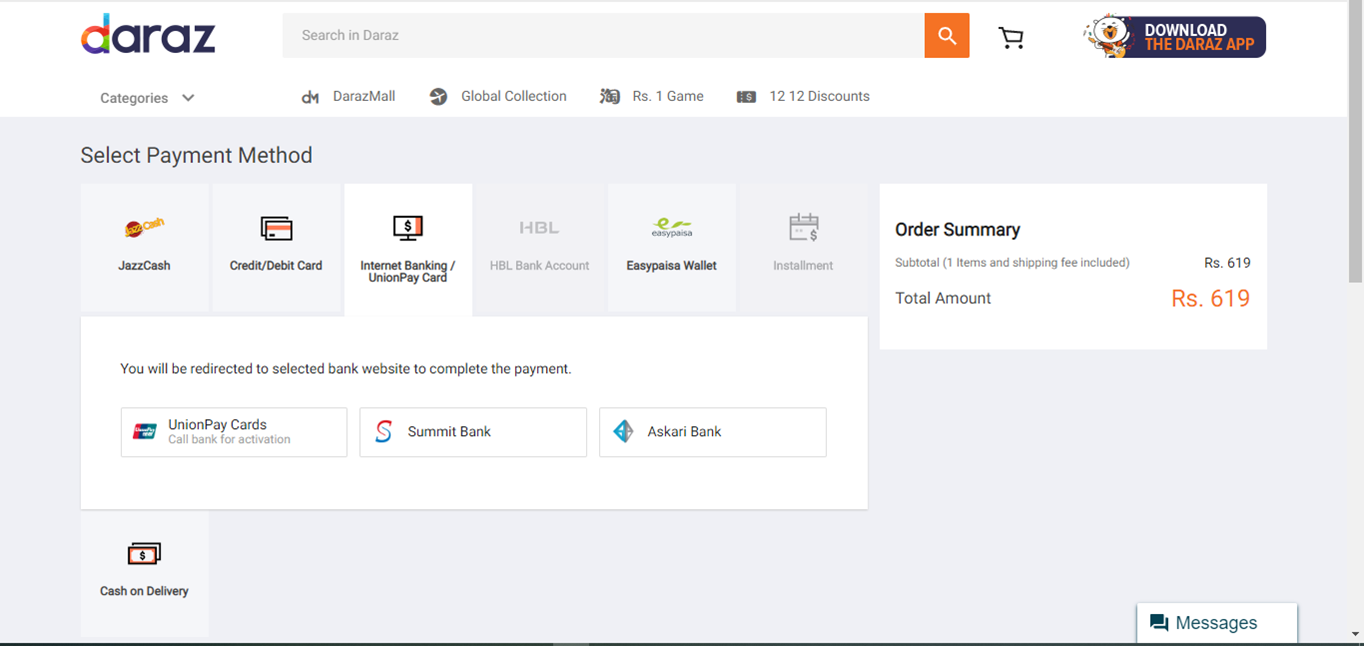This screenshot has height=646, width=1364.
Task: Click the easypaisa logo icon
Action: (671, 228)
